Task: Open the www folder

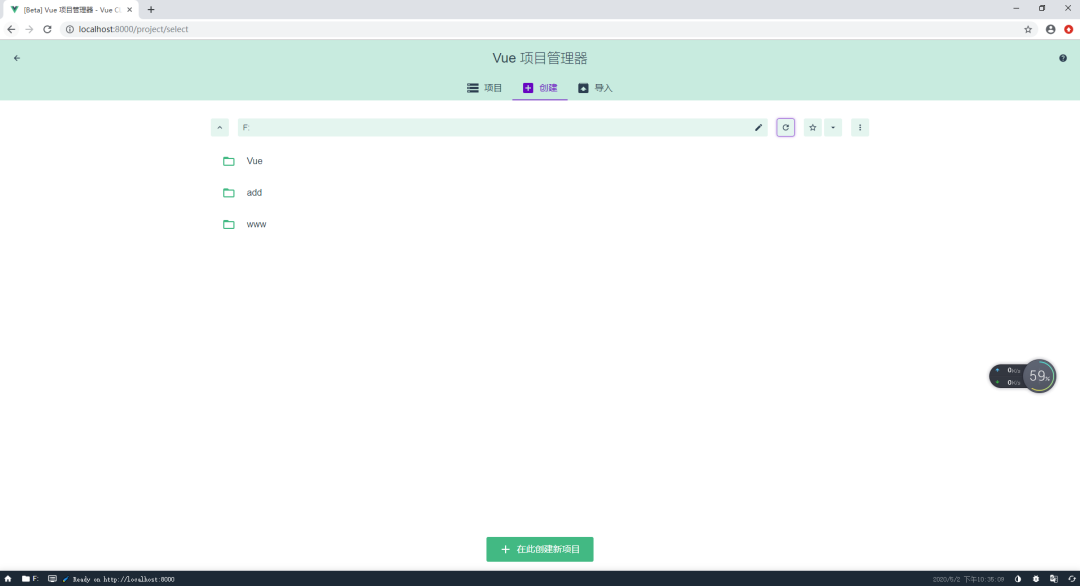Action: pos(256,225)
